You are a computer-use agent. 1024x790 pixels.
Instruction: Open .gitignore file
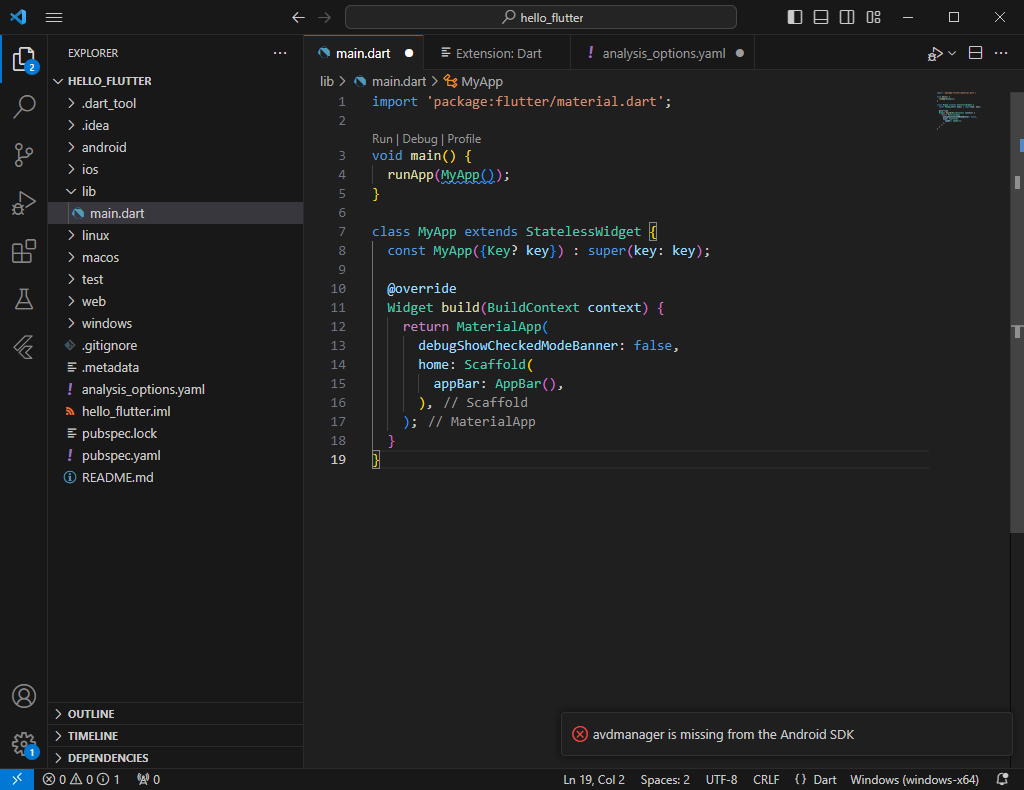pyautogui.click(x=176, y=345)
